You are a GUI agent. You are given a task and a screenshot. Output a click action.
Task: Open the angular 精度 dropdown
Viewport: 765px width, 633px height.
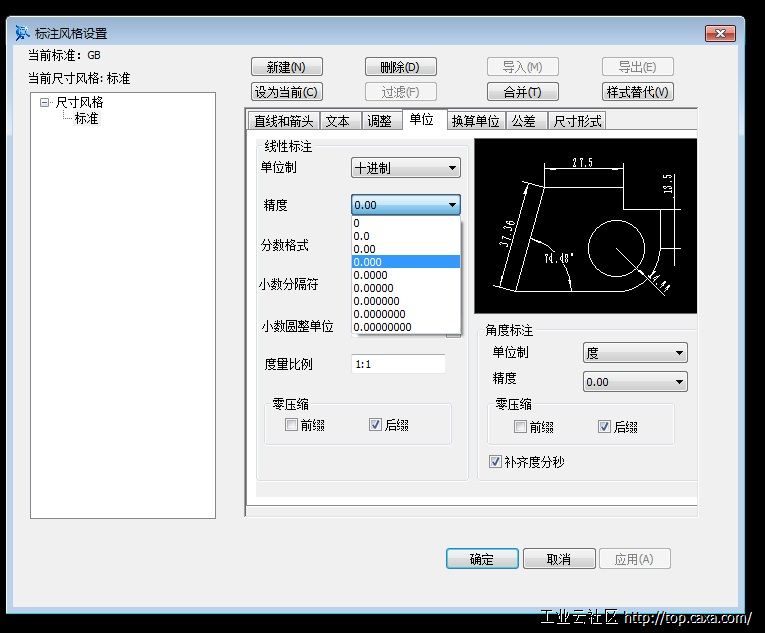[x=635, y=382]
